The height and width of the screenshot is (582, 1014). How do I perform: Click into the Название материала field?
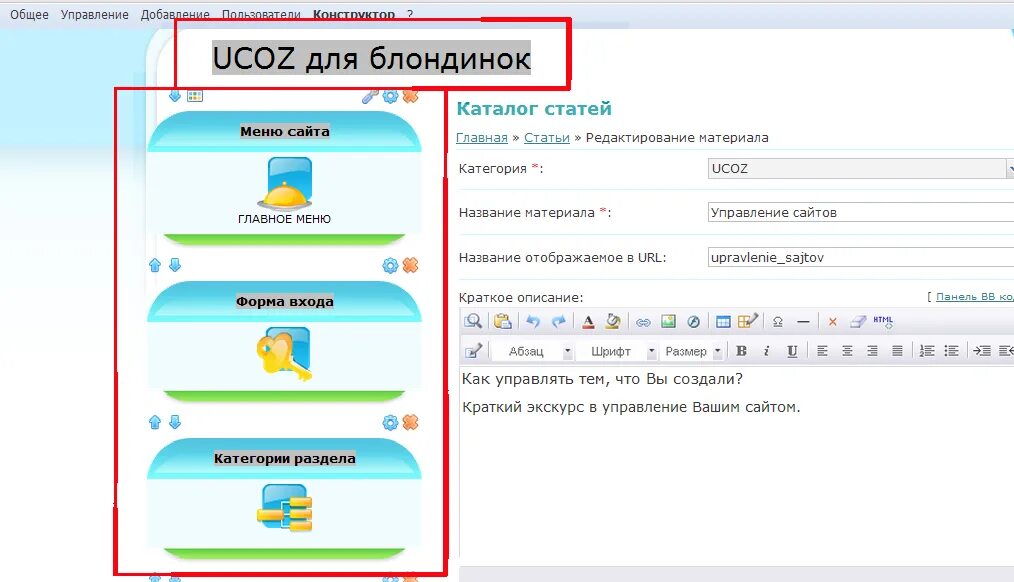coord(861,212)
